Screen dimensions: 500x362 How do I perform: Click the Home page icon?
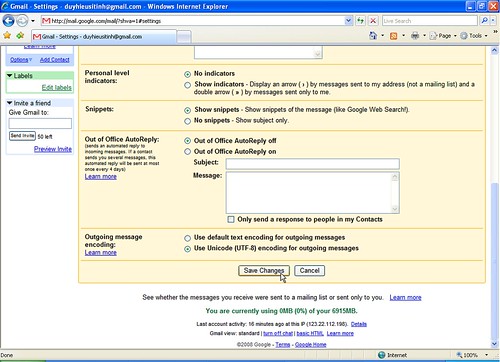pyautogui.click(x=373, y=35)
